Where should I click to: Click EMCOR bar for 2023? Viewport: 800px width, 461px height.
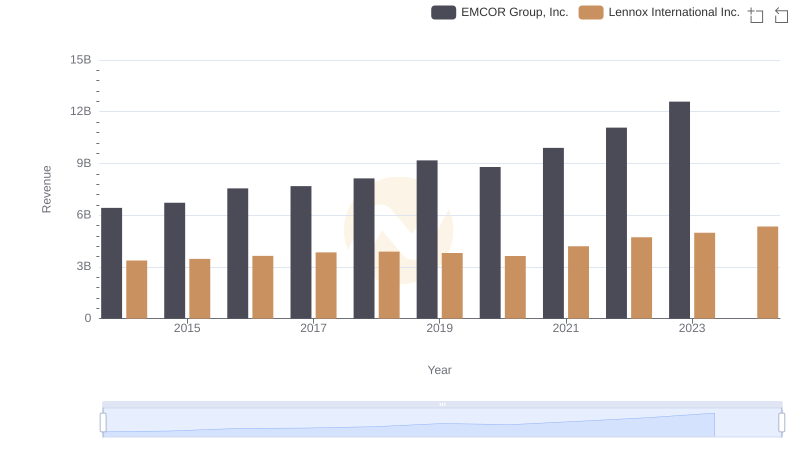(679, 210)
